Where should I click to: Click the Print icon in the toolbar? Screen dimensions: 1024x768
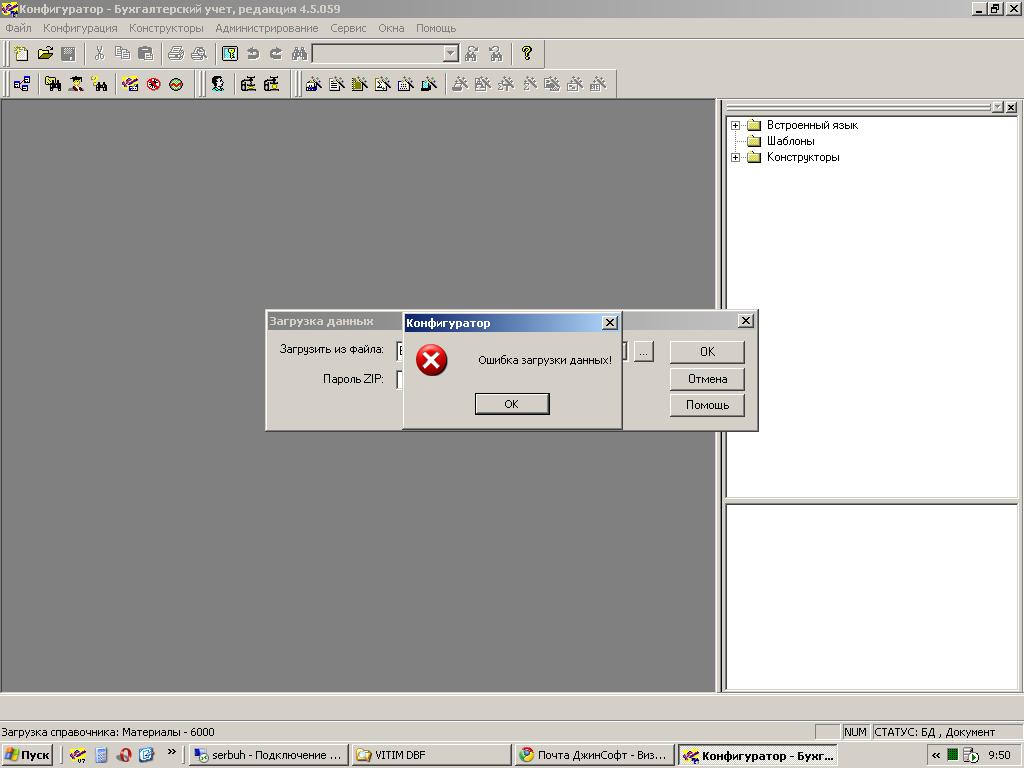coord(176,54)
